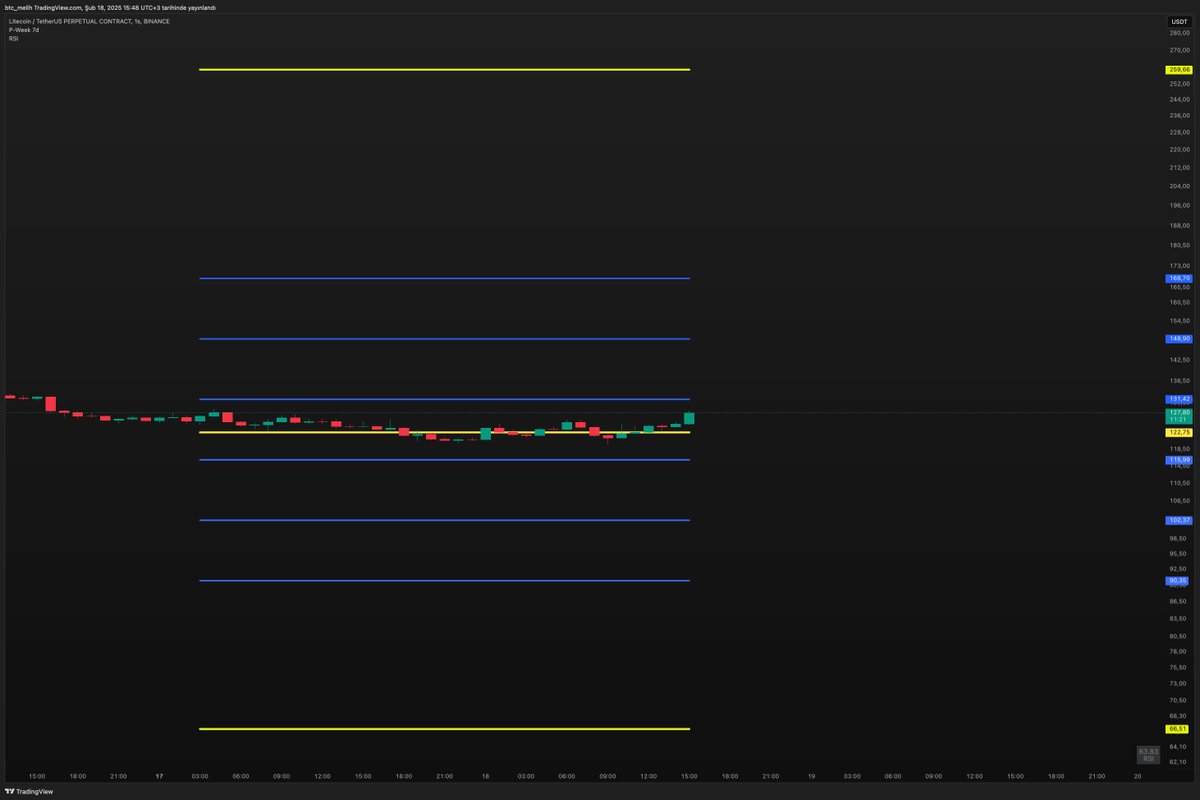Click the 18 date label on time axis
The image size is (1200, 800).
coord(485,775)
